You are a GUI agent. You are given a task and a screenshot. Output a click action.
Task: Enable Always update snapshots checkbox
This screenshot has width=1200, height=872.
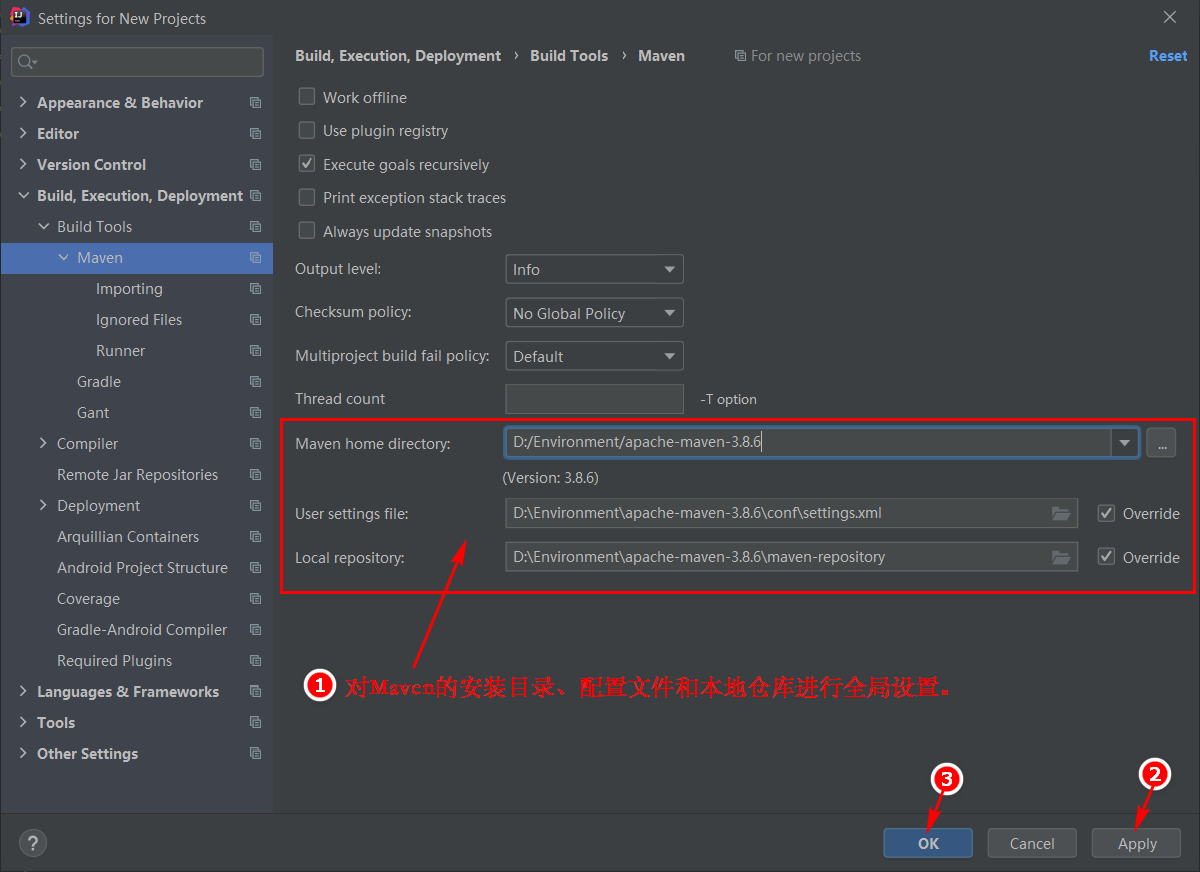coord(307,231)
